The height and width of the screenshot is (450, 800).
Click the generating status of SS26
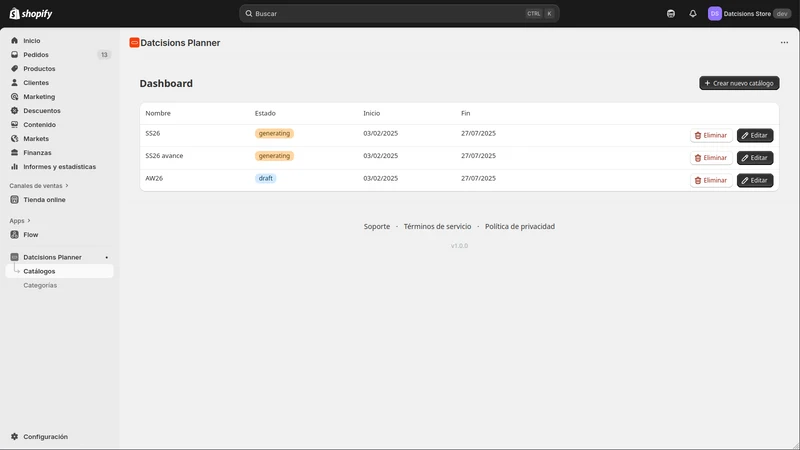(x=274, y=133)
